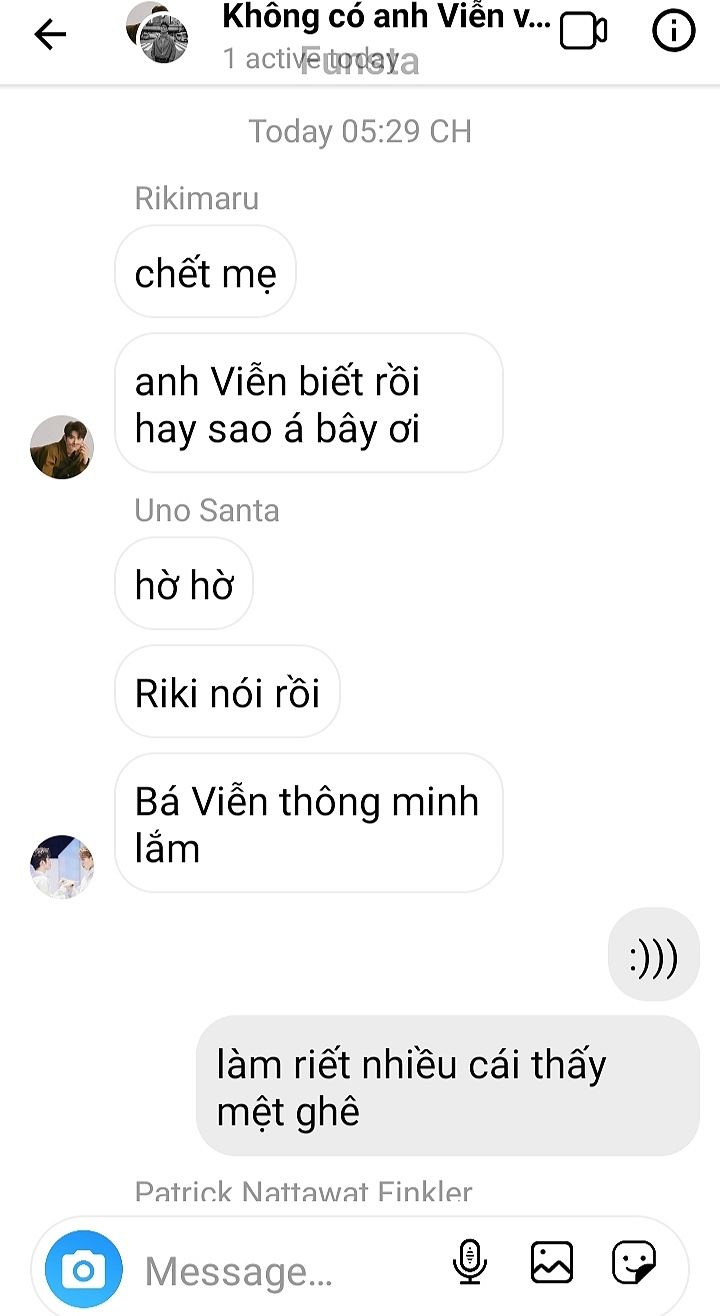Start a video call
This screenshot has width=720, height=1316.
(584, 31)
